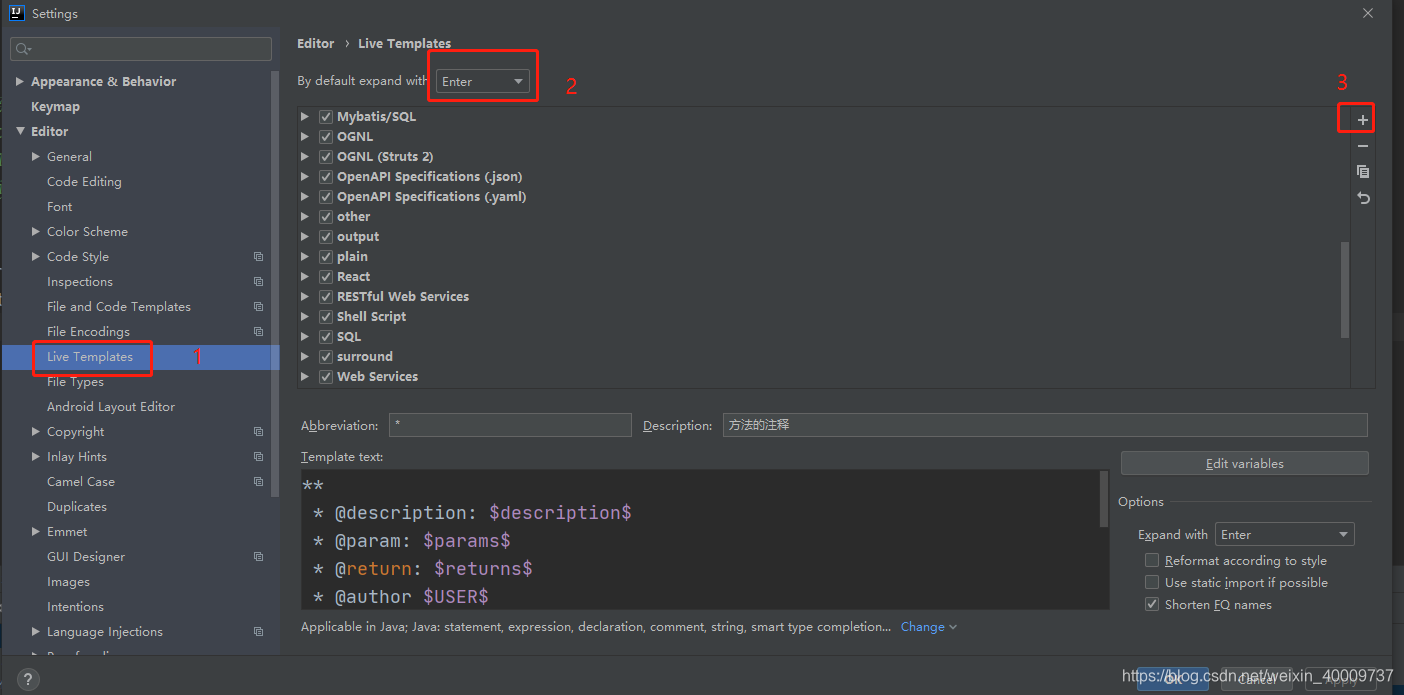Select the Web Services template group
The height and width of the screenshot is (695, 1404).
click(377, 377)
